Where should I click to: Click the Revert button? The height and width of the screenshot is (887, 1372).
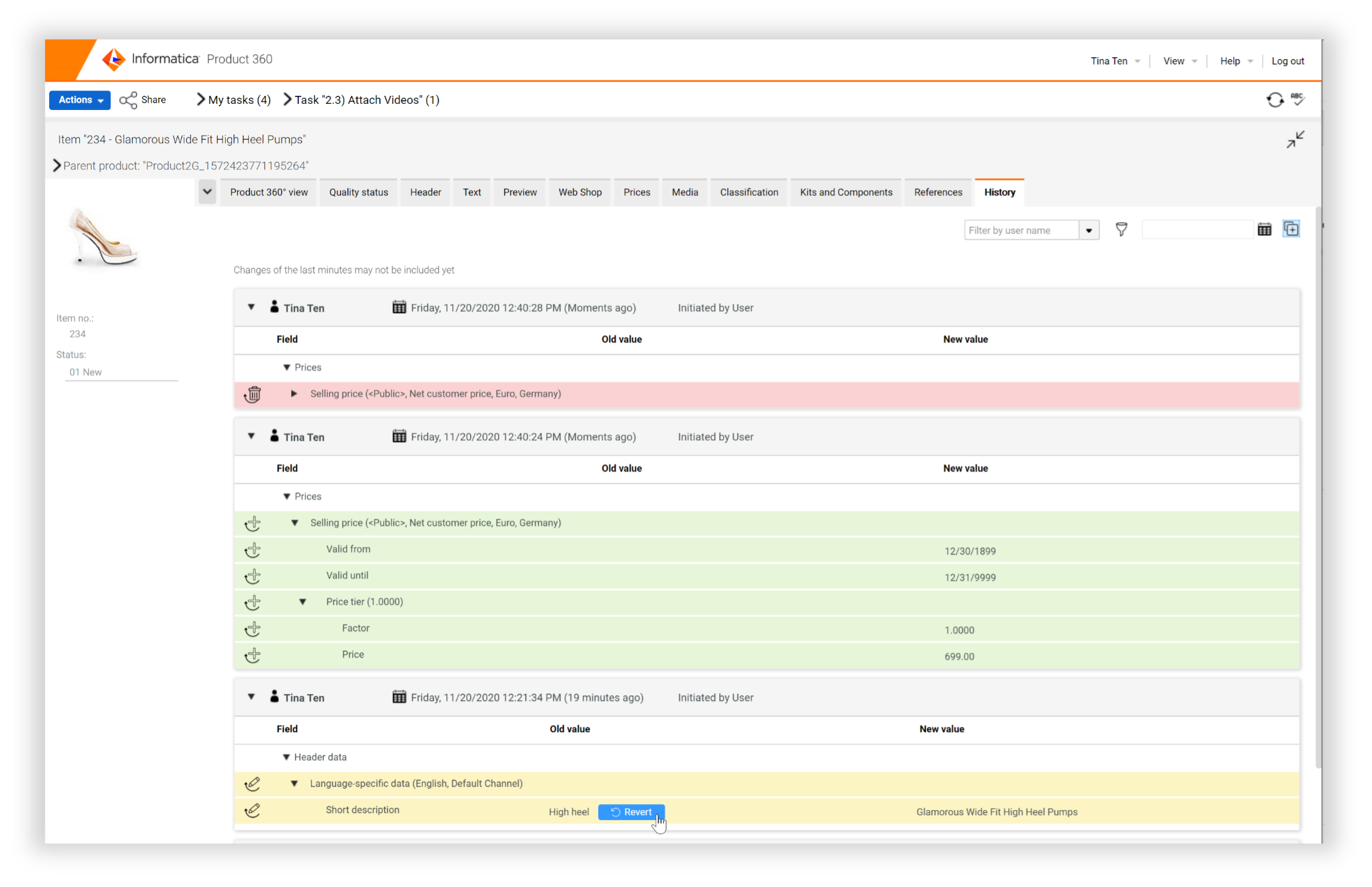[x=631, y=812]
